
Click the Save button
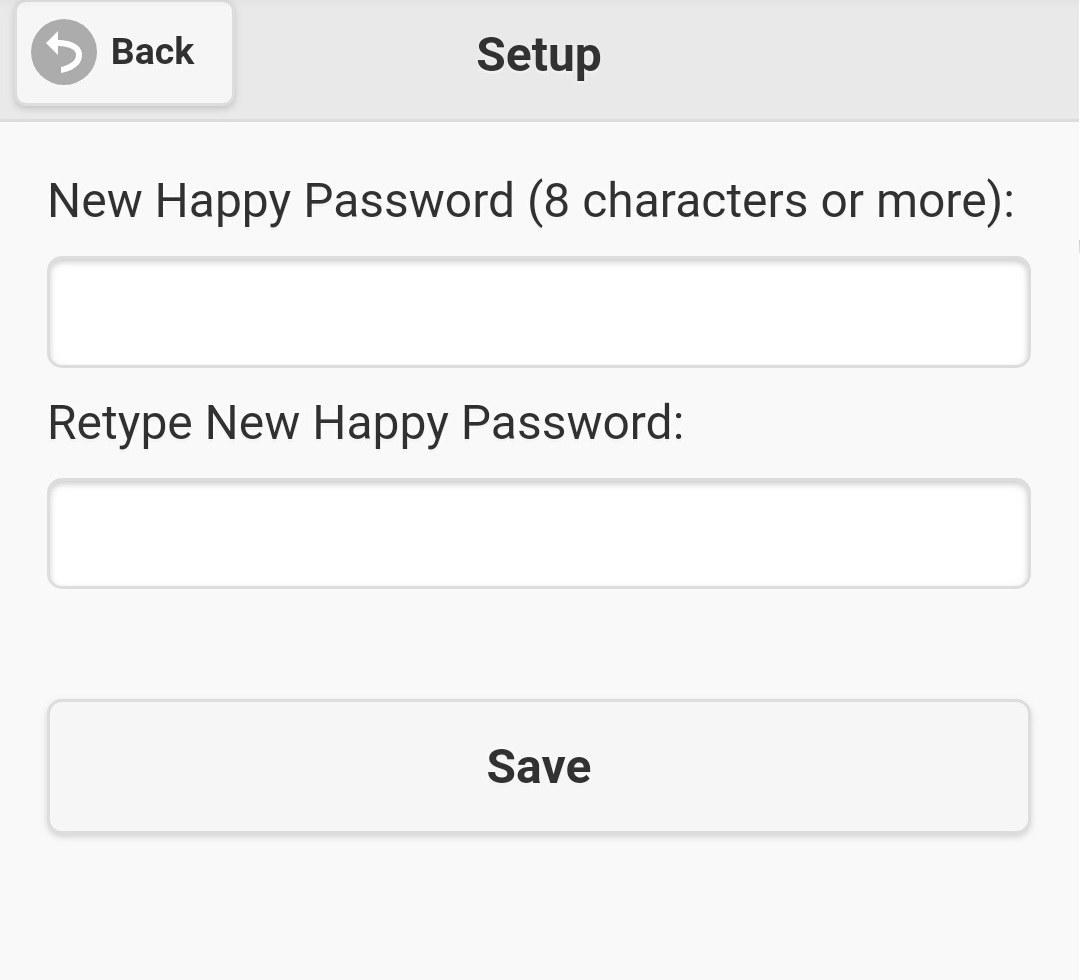[539, 766]
